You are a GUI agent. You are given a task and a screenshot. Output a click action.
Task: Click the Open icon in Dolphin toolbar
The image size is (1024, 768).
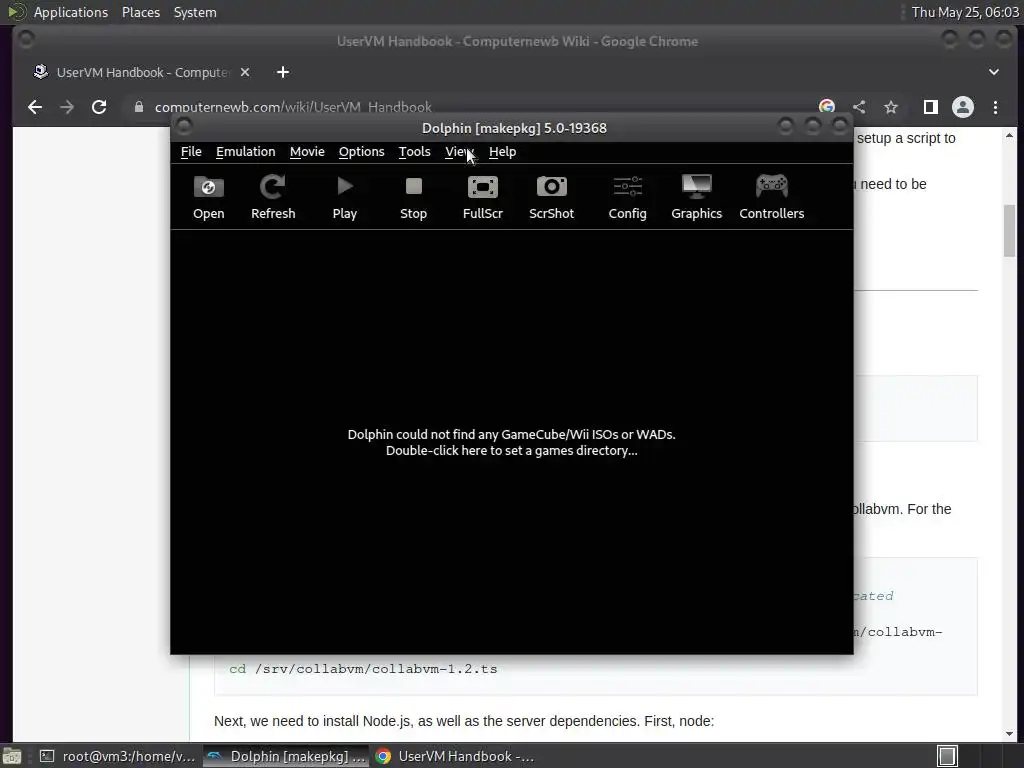coord(208,198)
